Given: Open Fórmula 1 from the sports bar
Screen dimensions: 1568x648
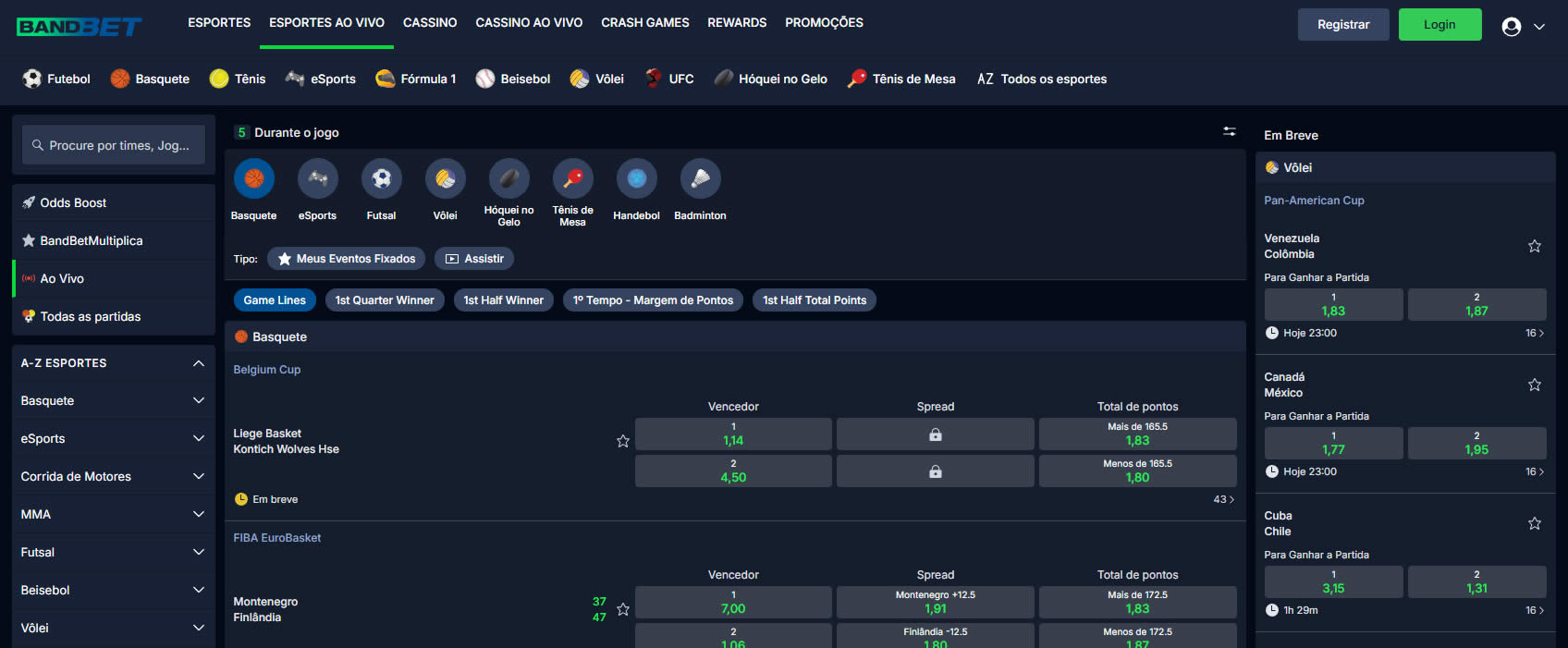Looking at the screenshot, I should point(416,79).
